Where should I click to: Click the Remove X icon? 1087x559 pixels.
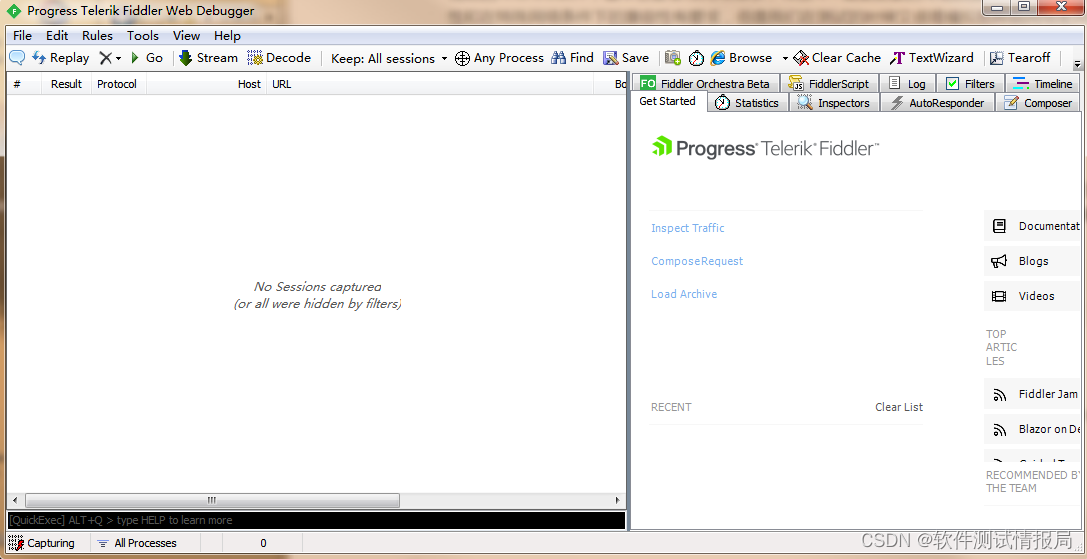coord(105,58)
